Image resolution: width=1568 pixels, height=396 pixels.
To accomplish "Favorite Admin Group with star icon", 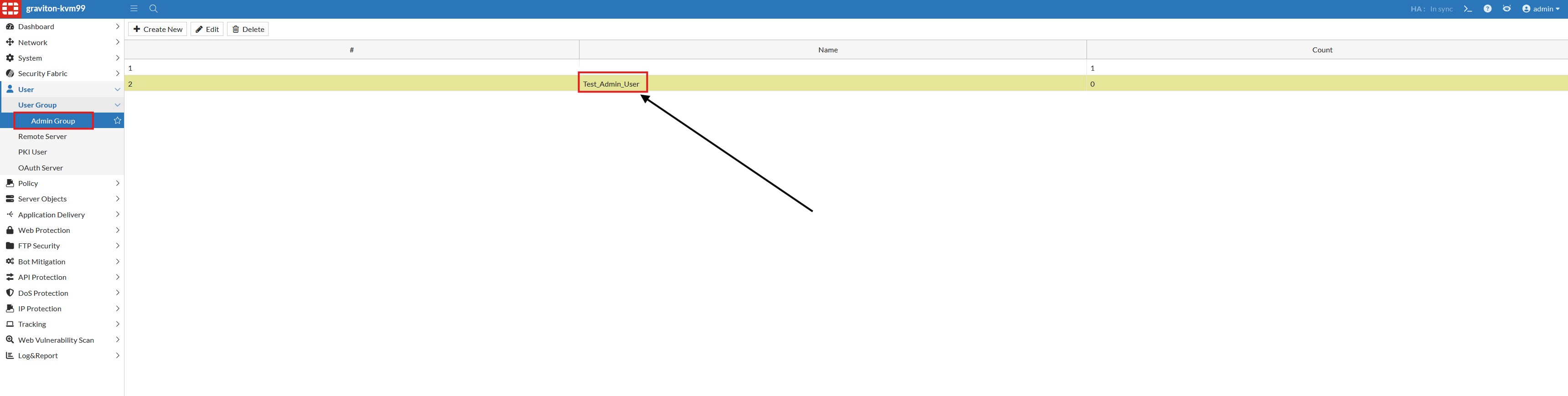I will pyautogui.click(x=118, y=120).
